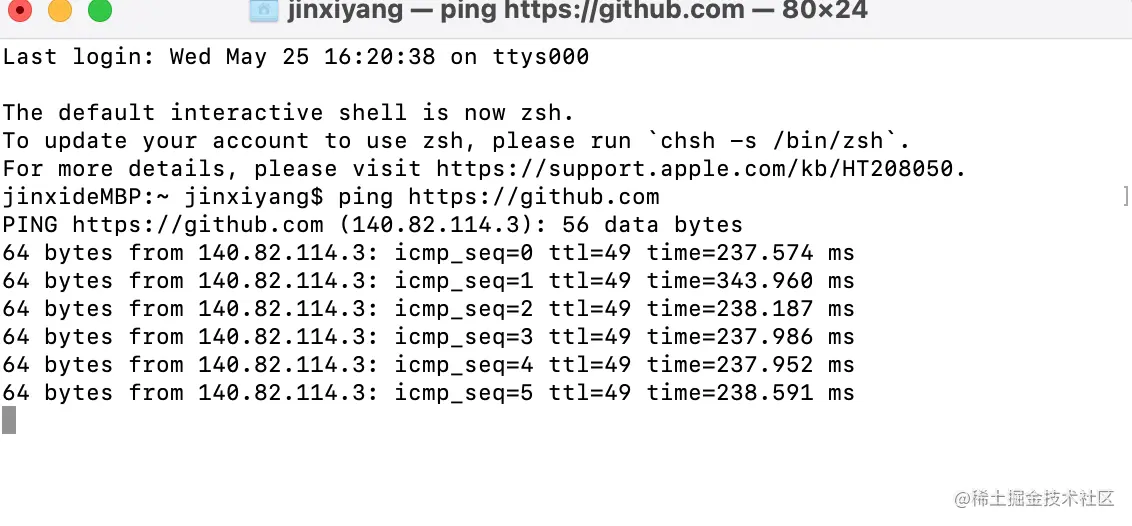The height and width of the screenshot is (526, 1132).
Task: Maximize the window using the green button
Action: pyautogui.click(x=100, y=11)
